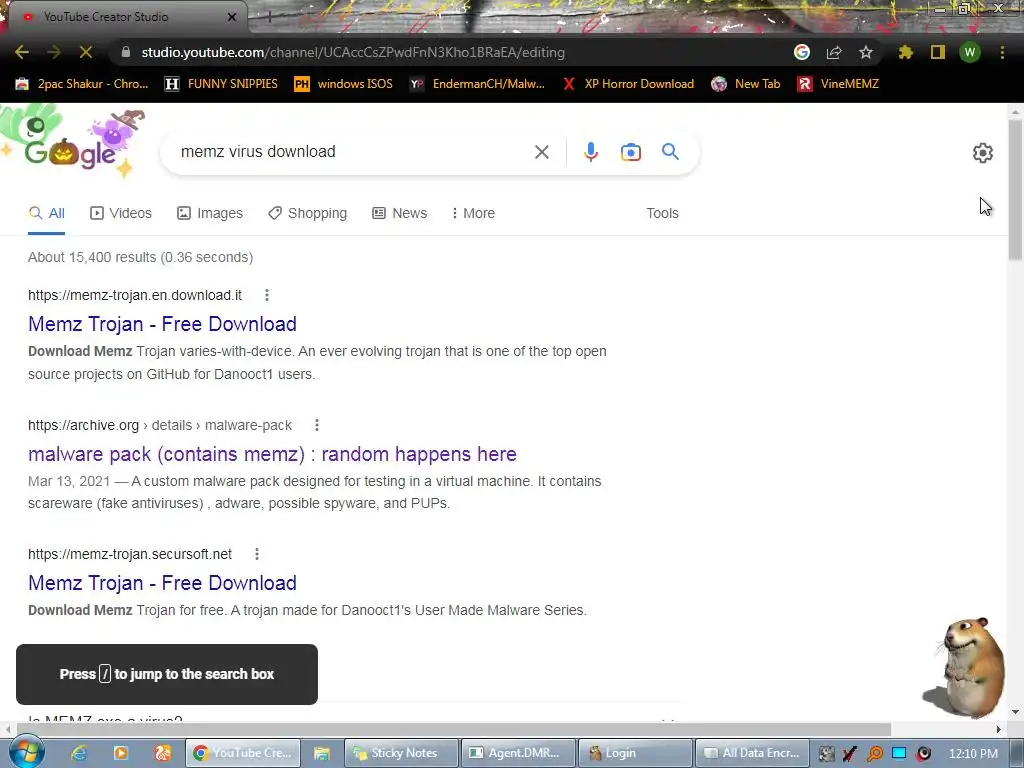Open the New Tab bookmark
The image size is (1024, 768).
tap(746, 84)
